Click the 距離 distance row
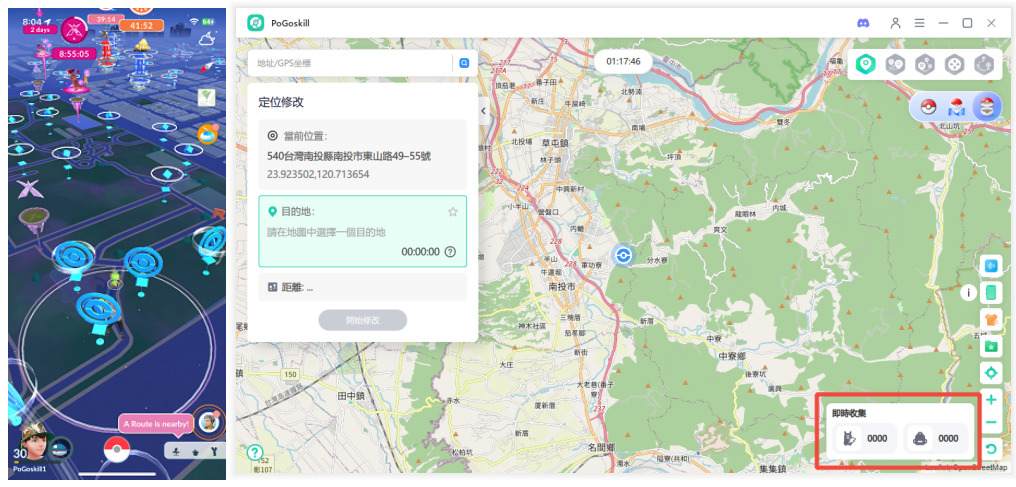Screen dimensions: 1016x487 362,287
